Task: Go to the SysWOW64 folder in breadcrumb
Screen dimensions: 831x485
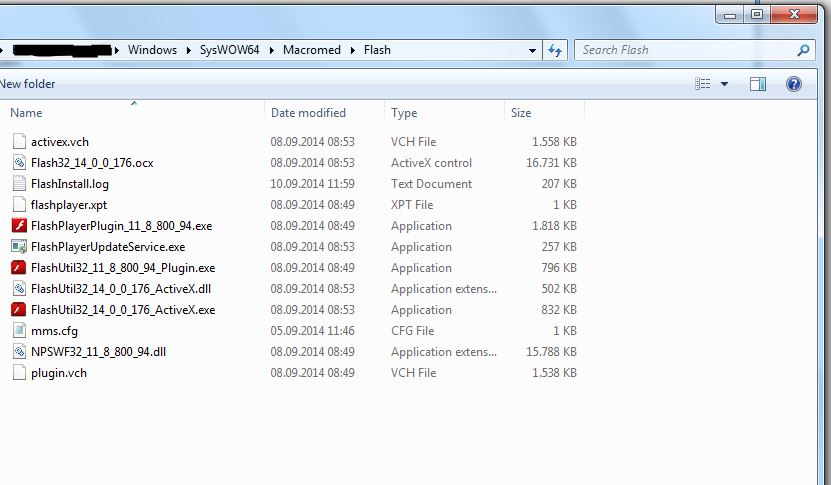Action: tap(229, 50)
